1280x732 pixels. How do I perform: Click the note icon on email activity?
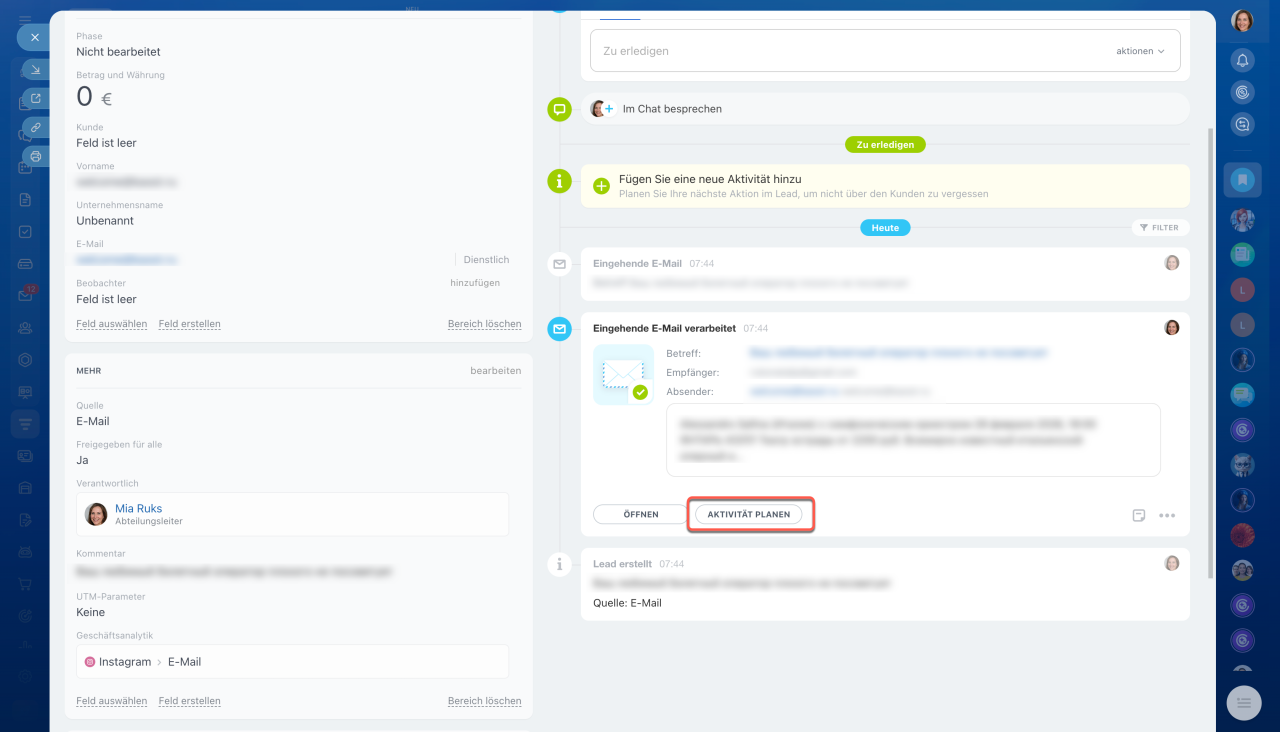[x=1139, y=515]
